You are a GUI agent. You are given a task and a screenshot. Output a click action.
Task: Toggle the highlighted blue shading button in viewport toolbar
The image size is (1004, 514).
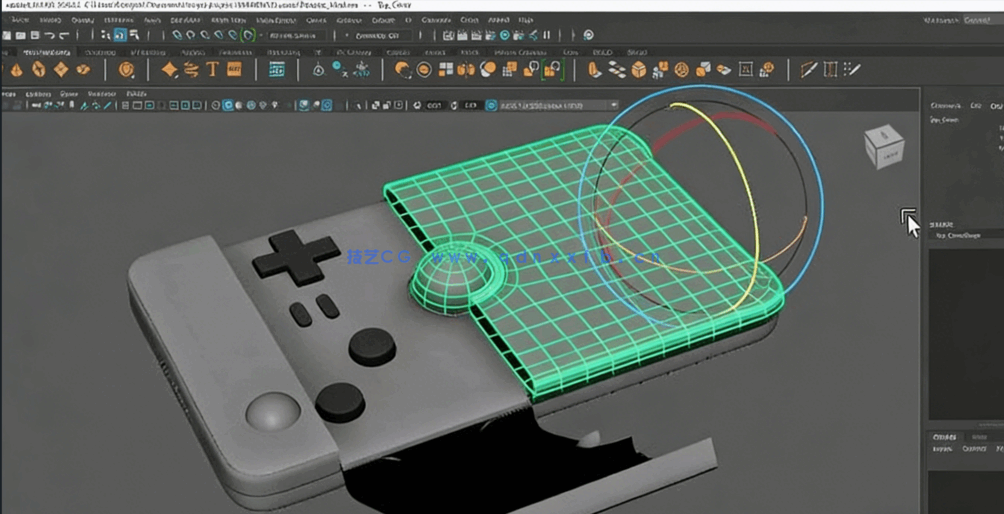[227, 104]
